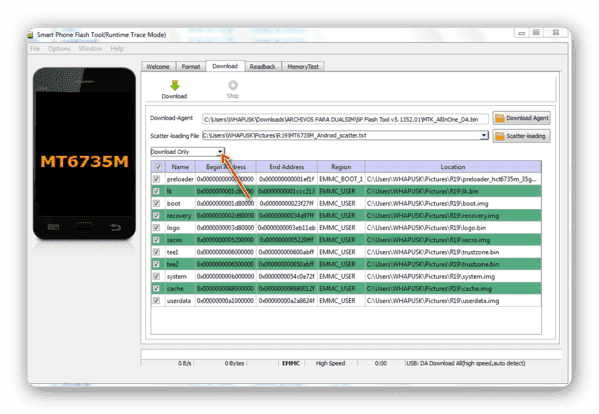Click the userdata row name cell
599x414 pixels.
[x=180, y=301]
